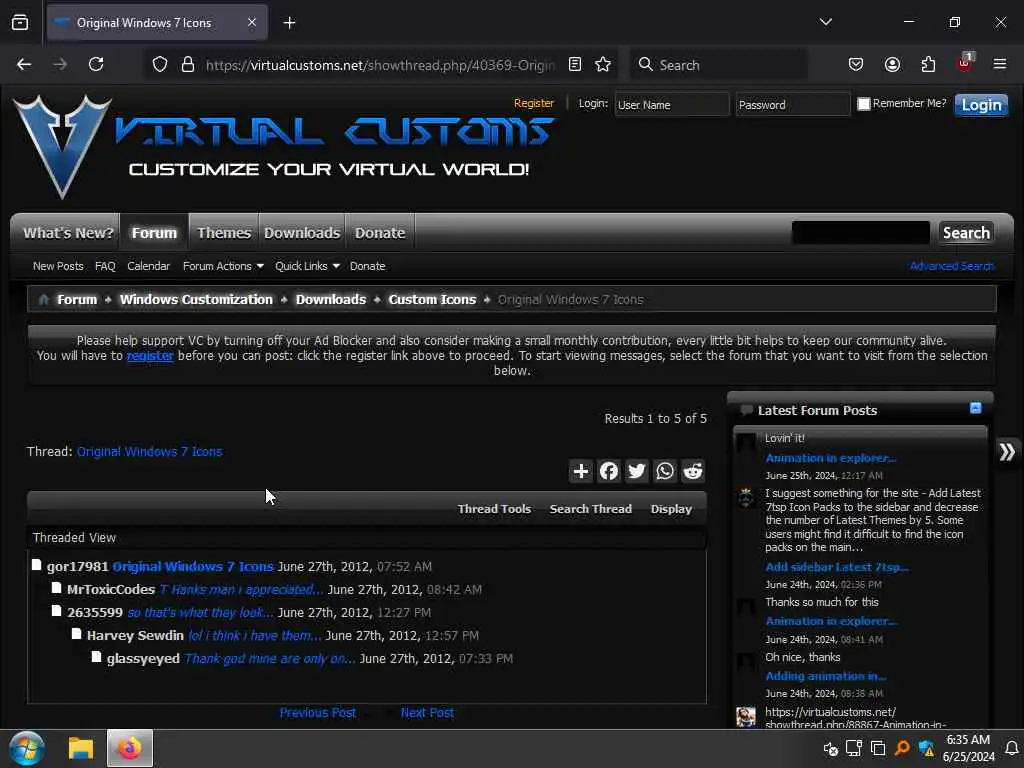Open the Extensions puzzle icon

(928, 64)
